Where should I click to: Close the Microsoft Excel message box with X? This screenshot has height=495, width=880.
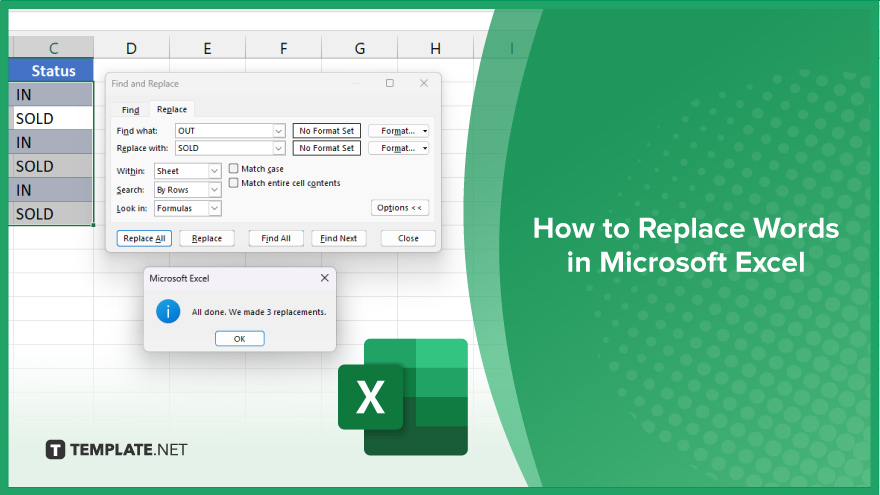click(x=324, y=278)
